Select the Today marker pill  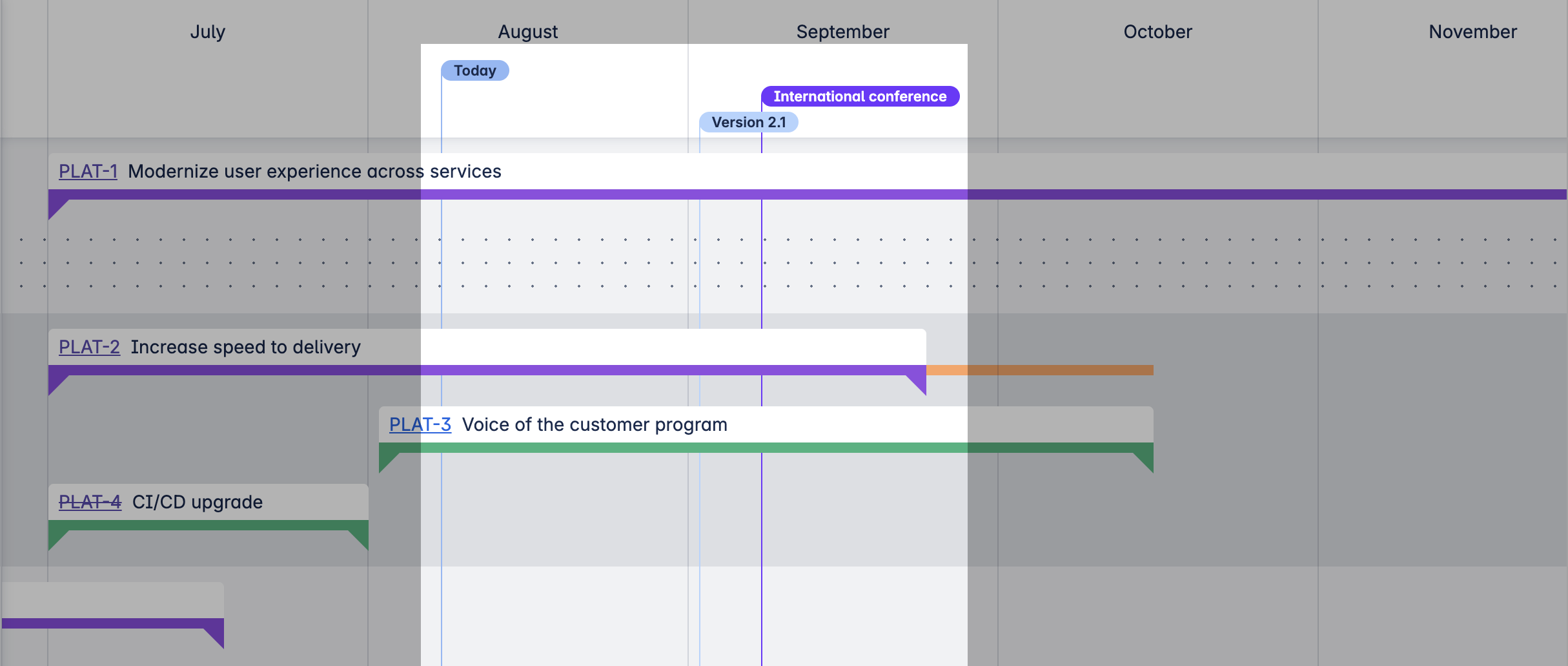point(474,70)
